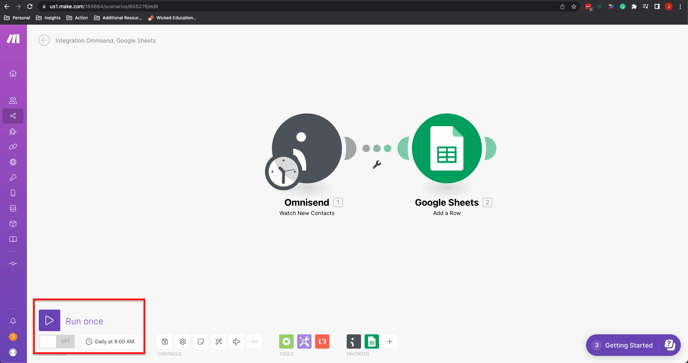Click the purple Run once play button
This screenshot has width=688, height=363.
(x=50, y=320)
